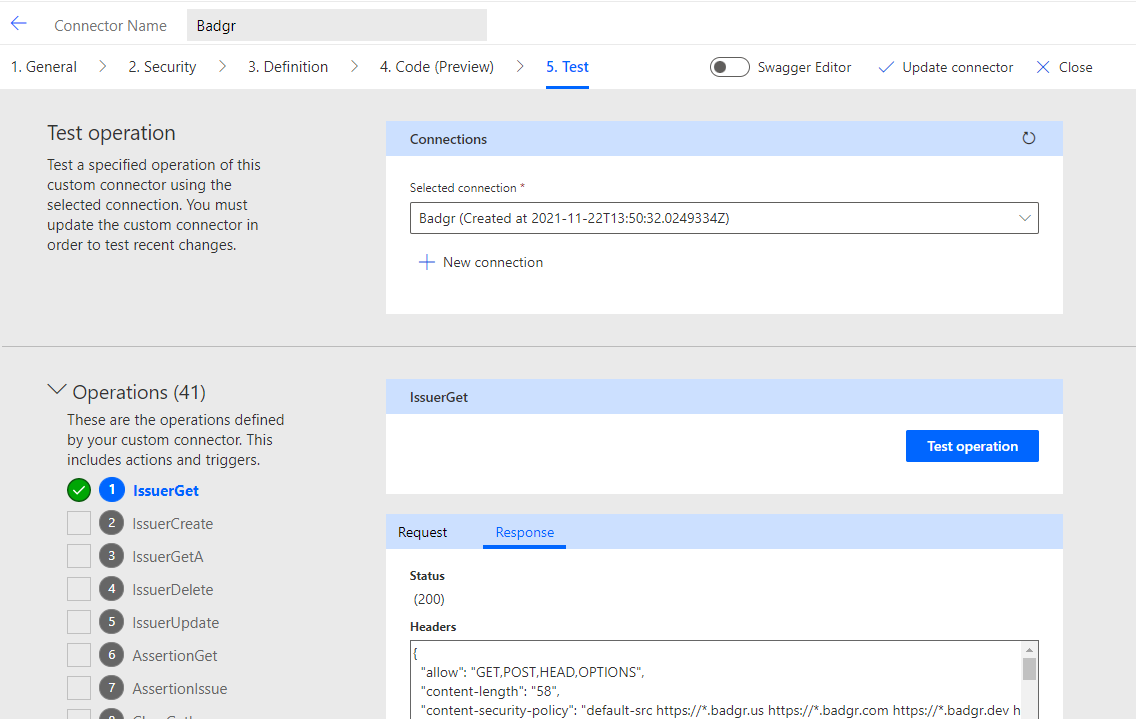Select step number 6 circle AssertionGet
The height and width of the screenshot is (719, 1136).
click(x=112, y=655)
